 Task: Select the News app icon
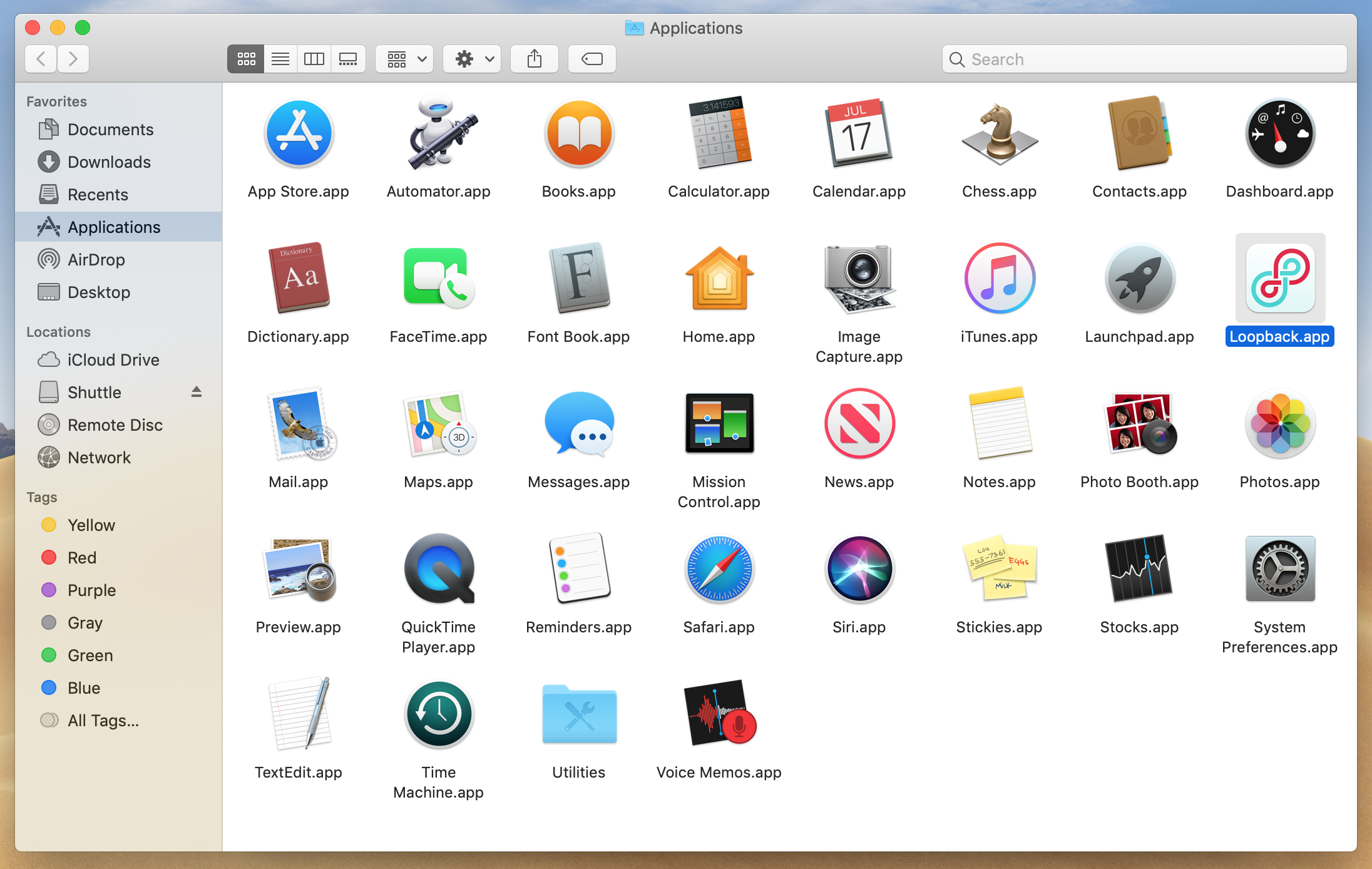(859, 424)
